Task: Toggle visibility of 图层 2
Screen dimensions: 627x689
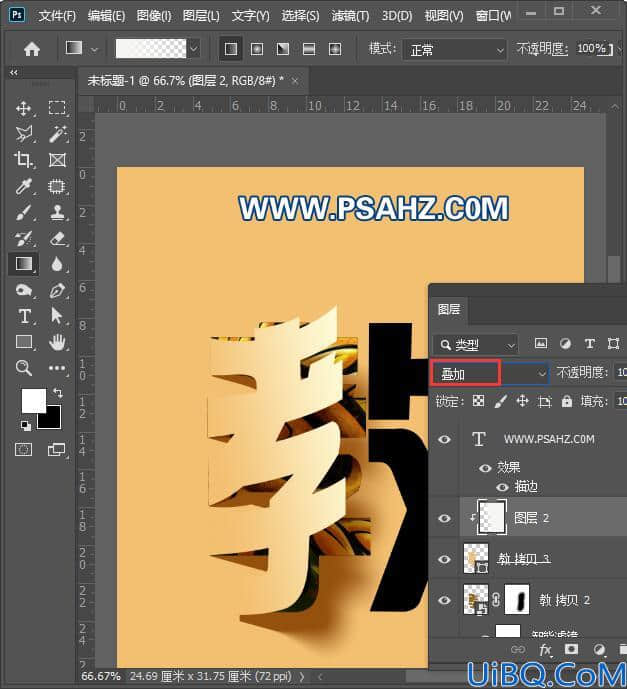Action: pyautogui.click(x=444, y=519)
